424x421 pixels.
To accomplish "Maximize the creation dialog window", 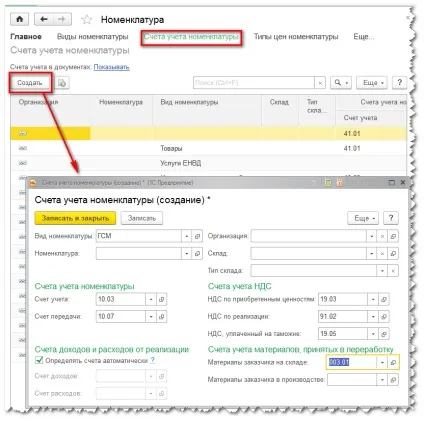I will point(392,183).
